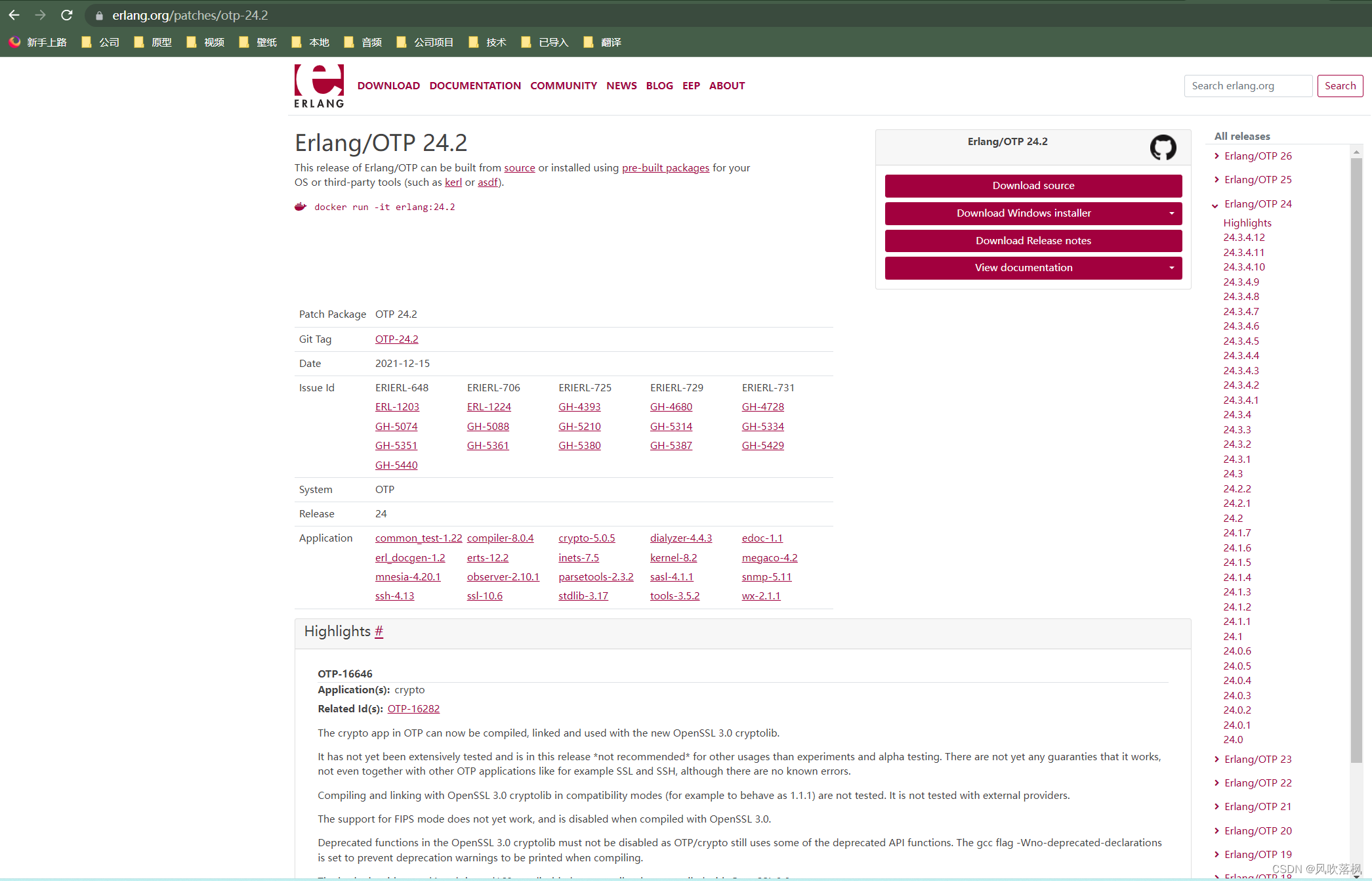The image size is (1372, 881).
Task: Select release 24.3.4.12 in sidebar
Action: click(1244, 237)
